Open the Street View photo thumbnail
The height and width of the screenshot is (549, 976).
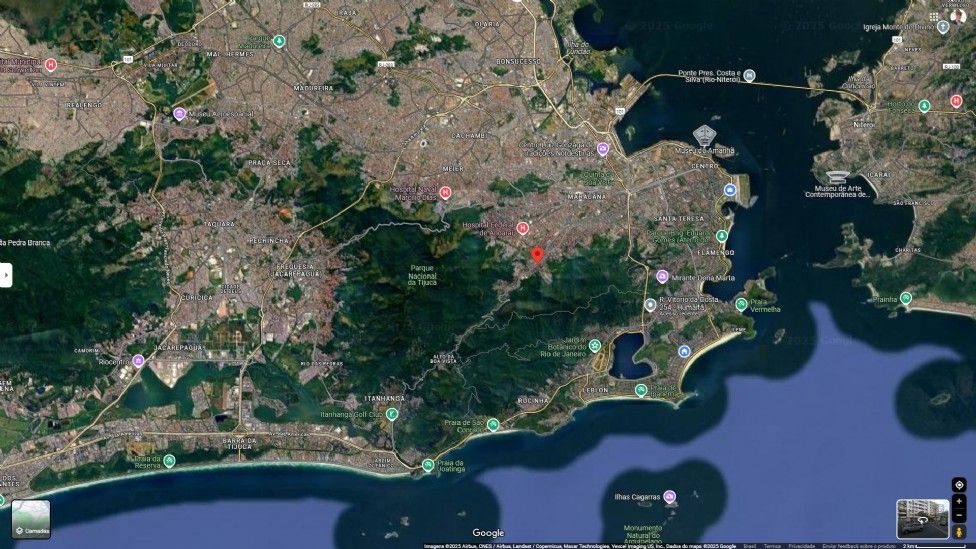pyautogui.click(x=922, y=518)
